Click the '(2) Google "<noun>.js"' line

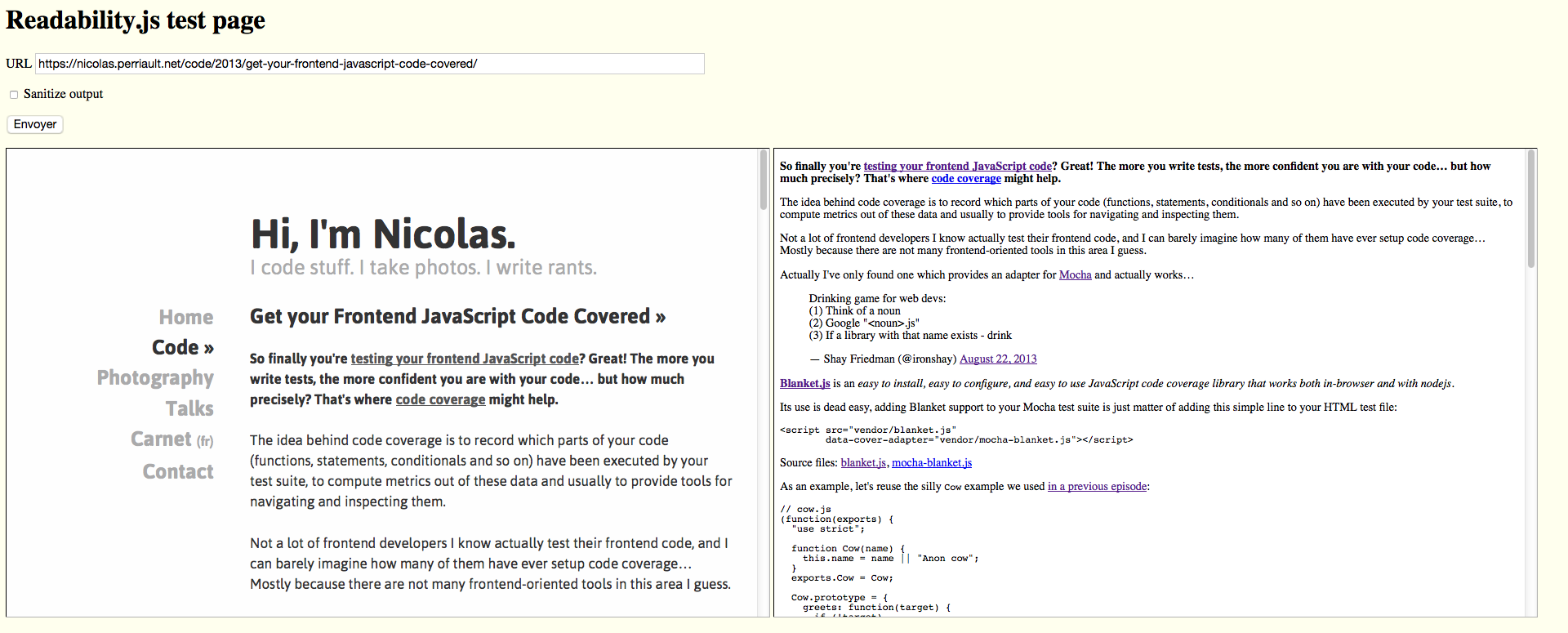click(865, 323)
